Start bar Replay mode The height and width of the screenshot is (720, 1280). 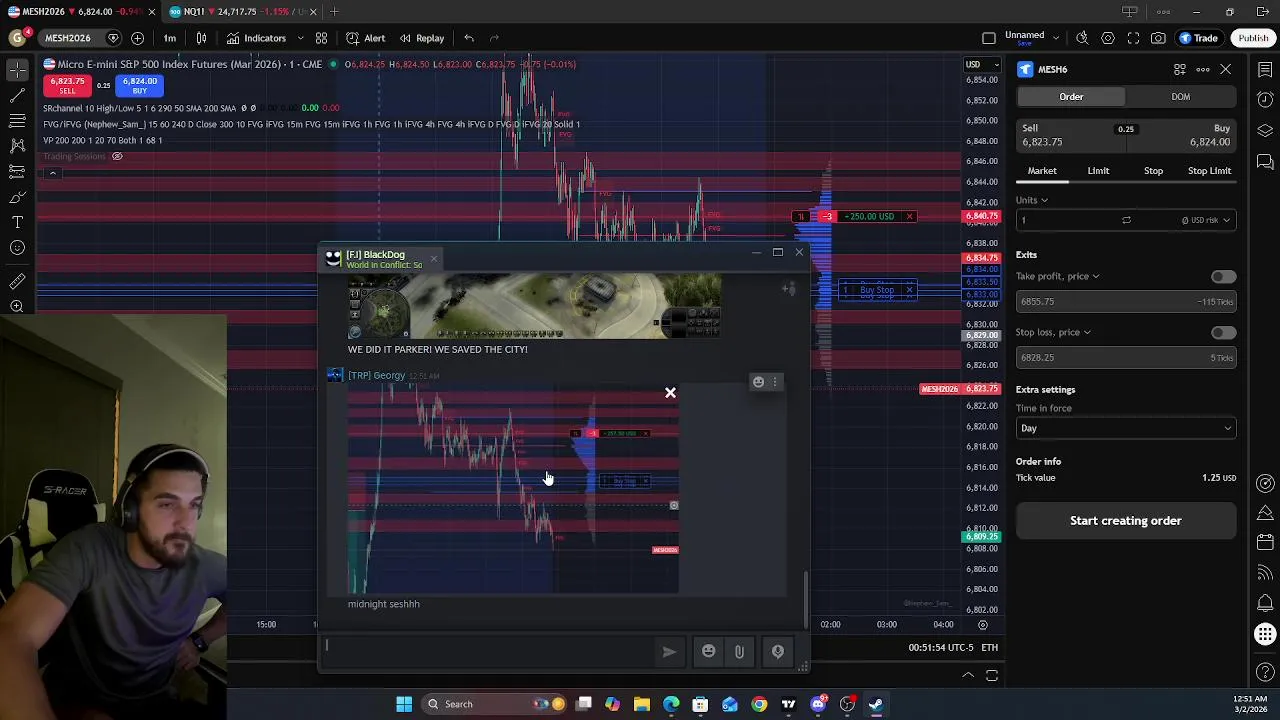coord(421,38)
